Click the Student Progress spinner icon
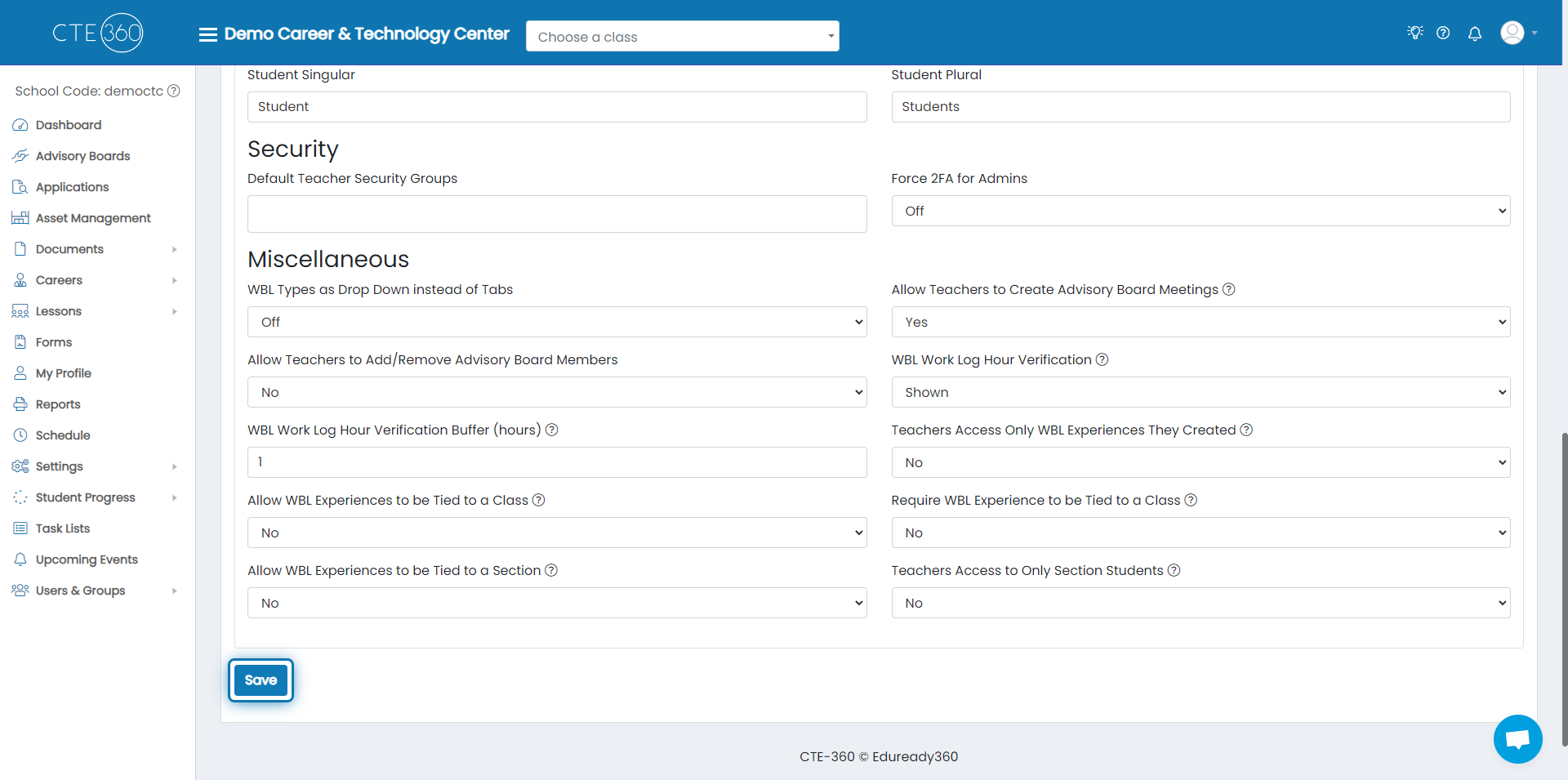Image resolution: width=1568 pixels, height=780 pixels. 20,497
